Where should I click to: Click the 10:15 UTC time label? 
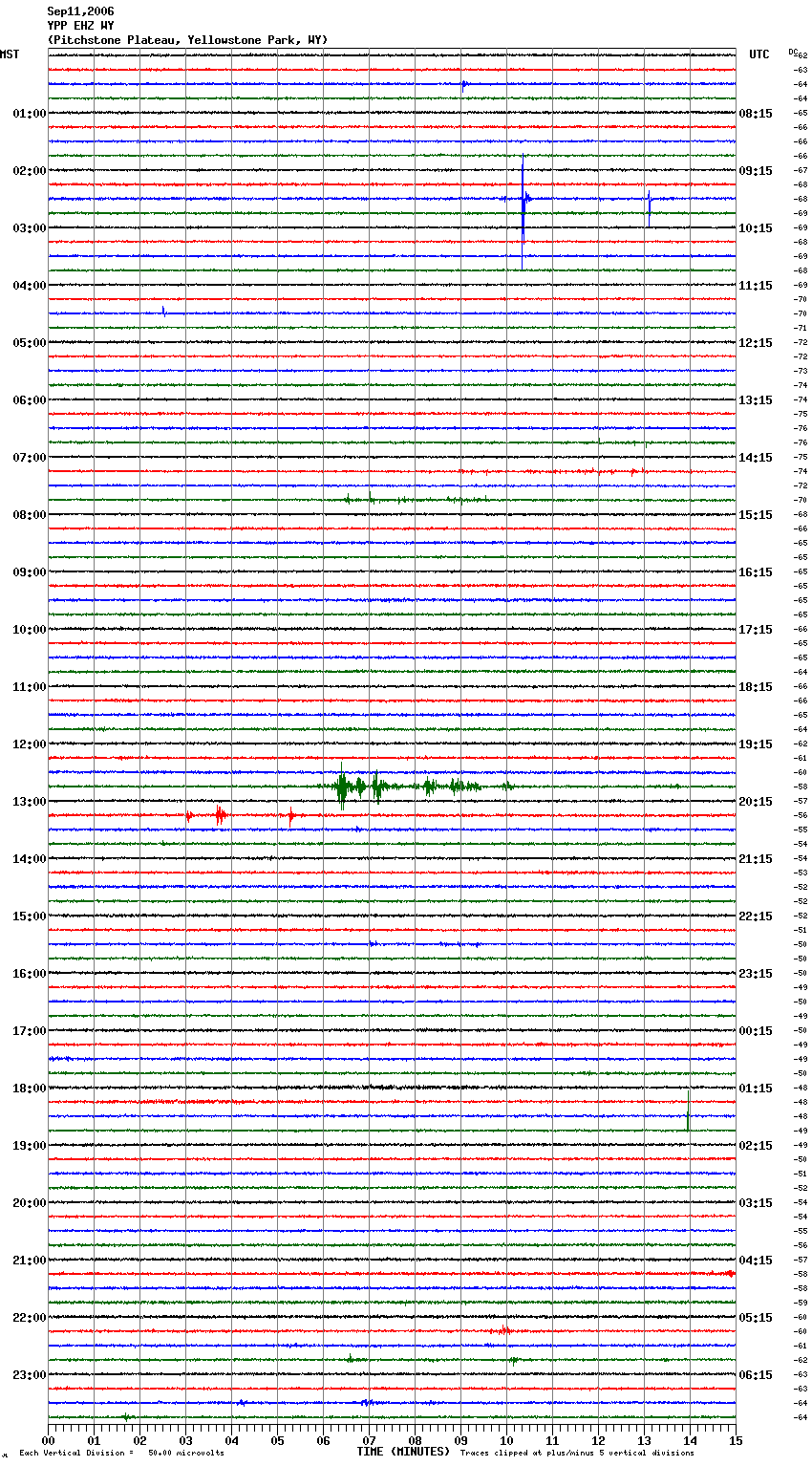coord(756,228)
